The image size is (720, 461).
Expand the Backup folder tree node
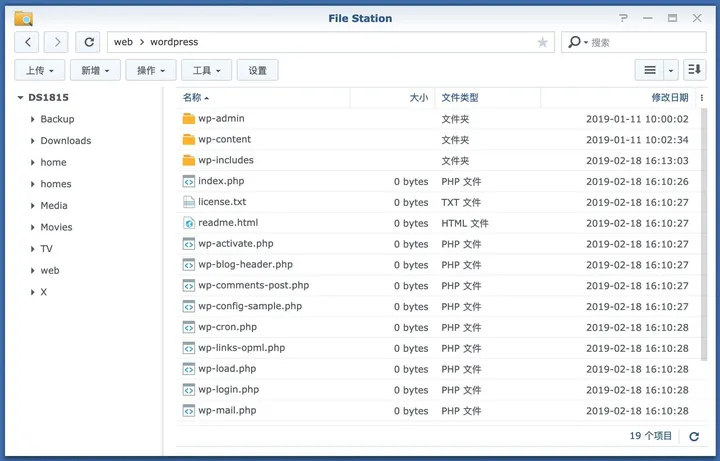tap(33, 120)
